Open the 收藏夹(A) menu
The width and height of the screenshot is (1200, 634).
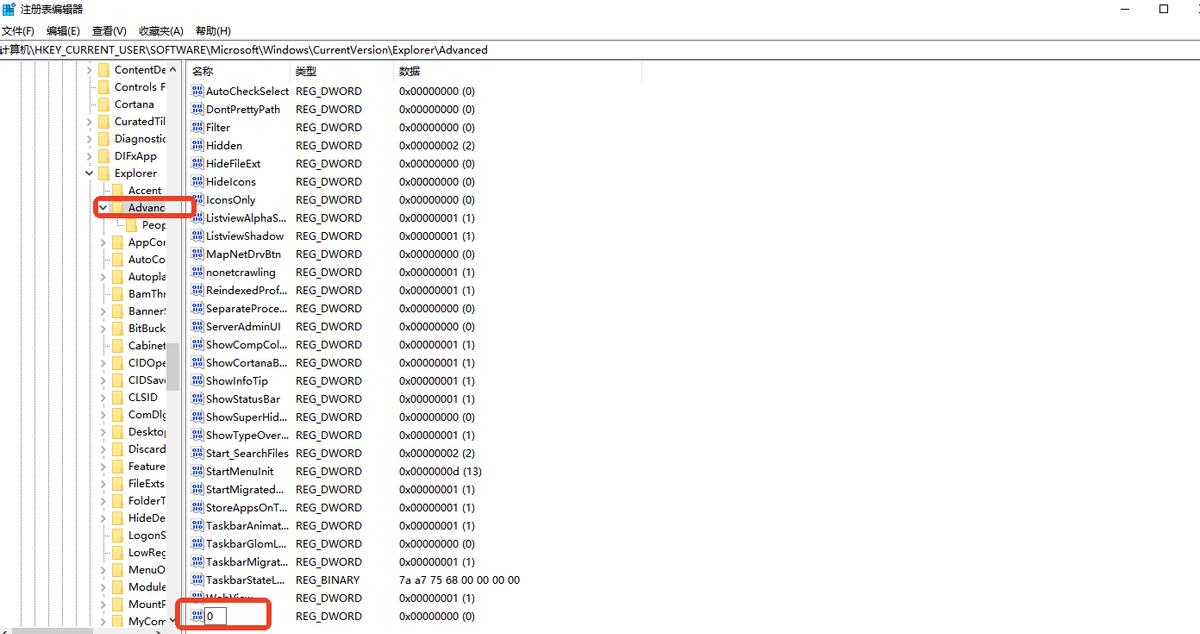coord(161,31)
